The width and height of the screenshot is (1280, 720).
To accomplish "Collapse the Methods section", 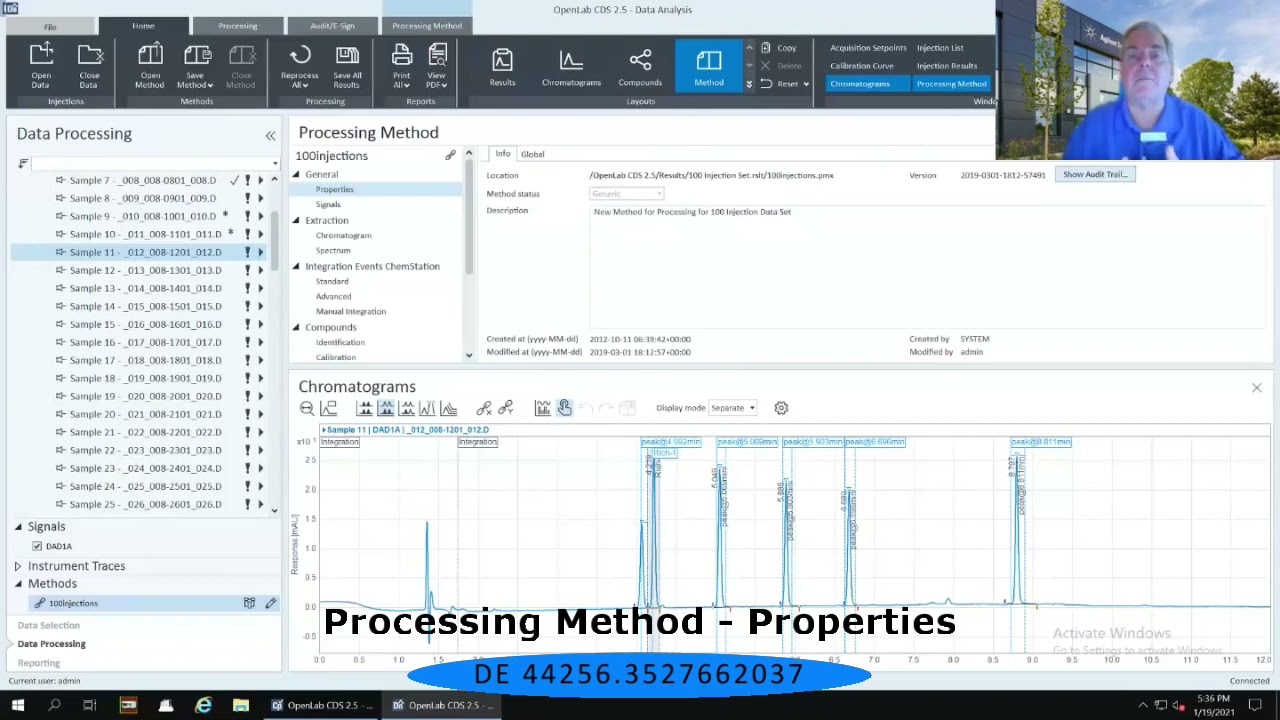I will coord(18,584).
